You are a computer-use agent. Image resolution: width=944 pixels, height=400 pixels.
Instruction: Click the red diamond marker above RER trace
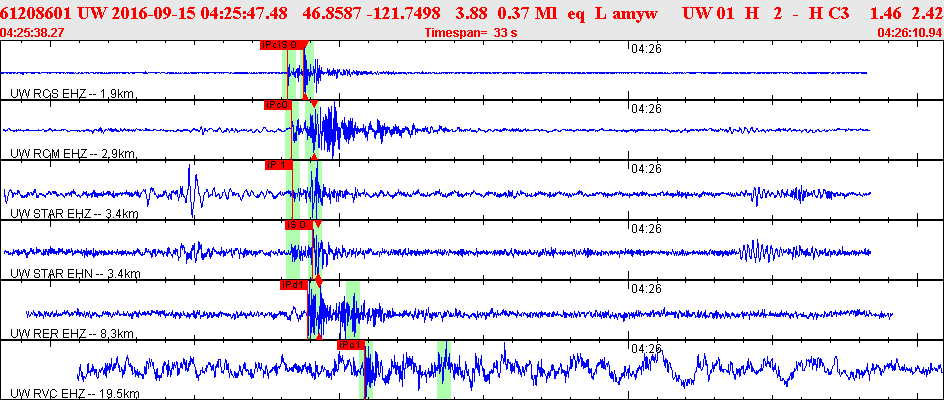319,281
